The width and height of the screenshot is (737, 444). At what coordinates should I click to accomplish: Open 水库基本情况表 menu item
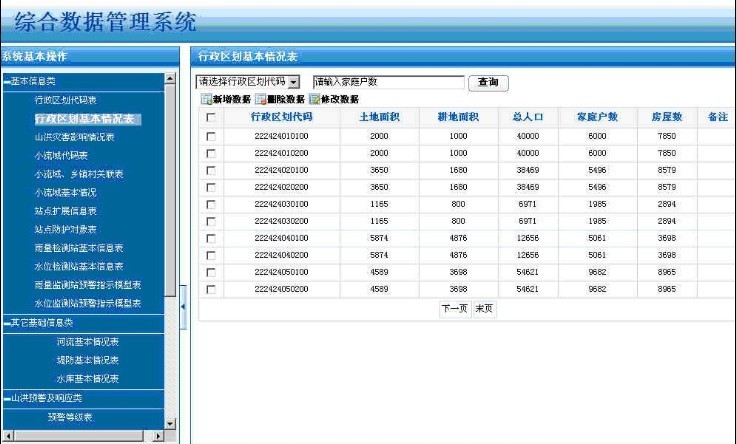point(87,379)
